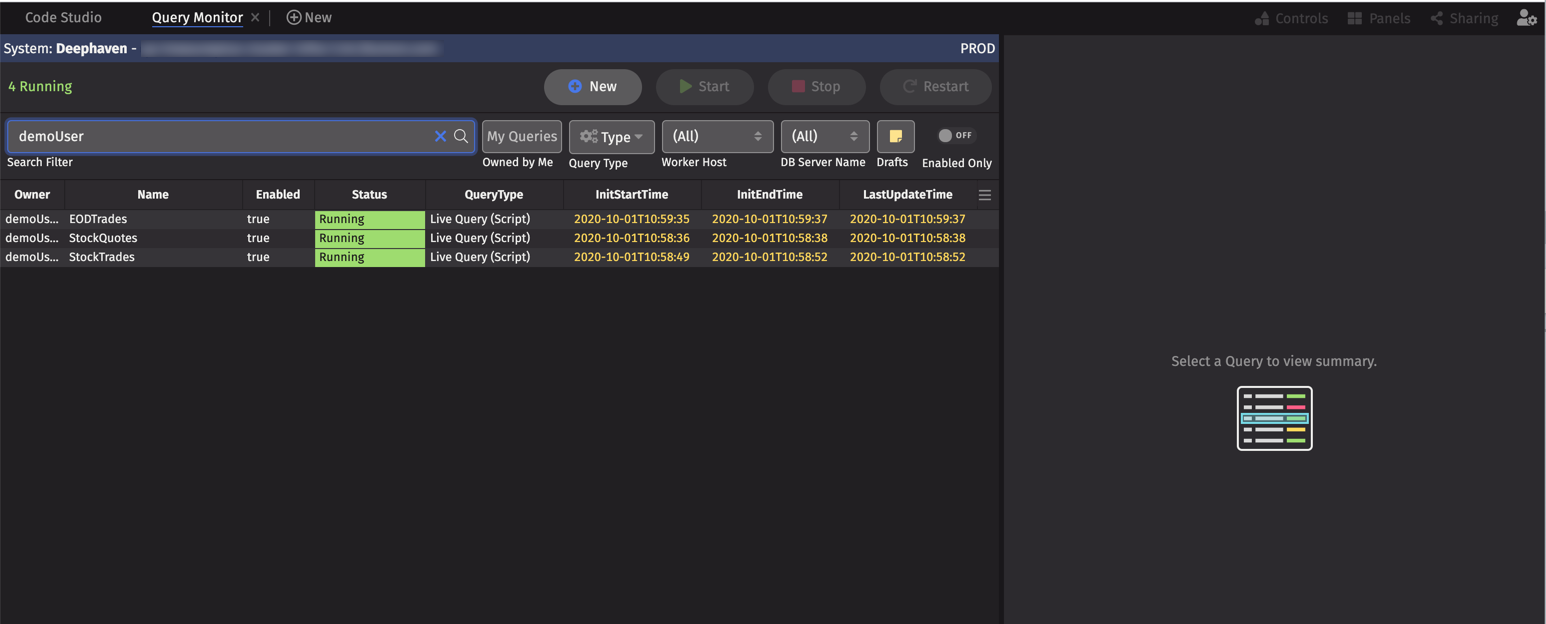Close the Query Monitor tab

coord(255,18)
